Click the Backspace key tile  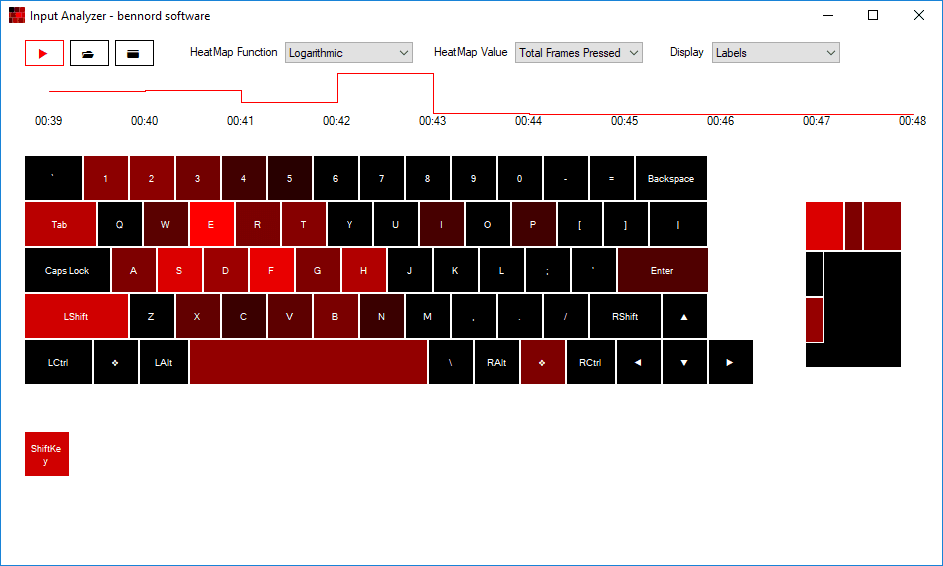671,178
